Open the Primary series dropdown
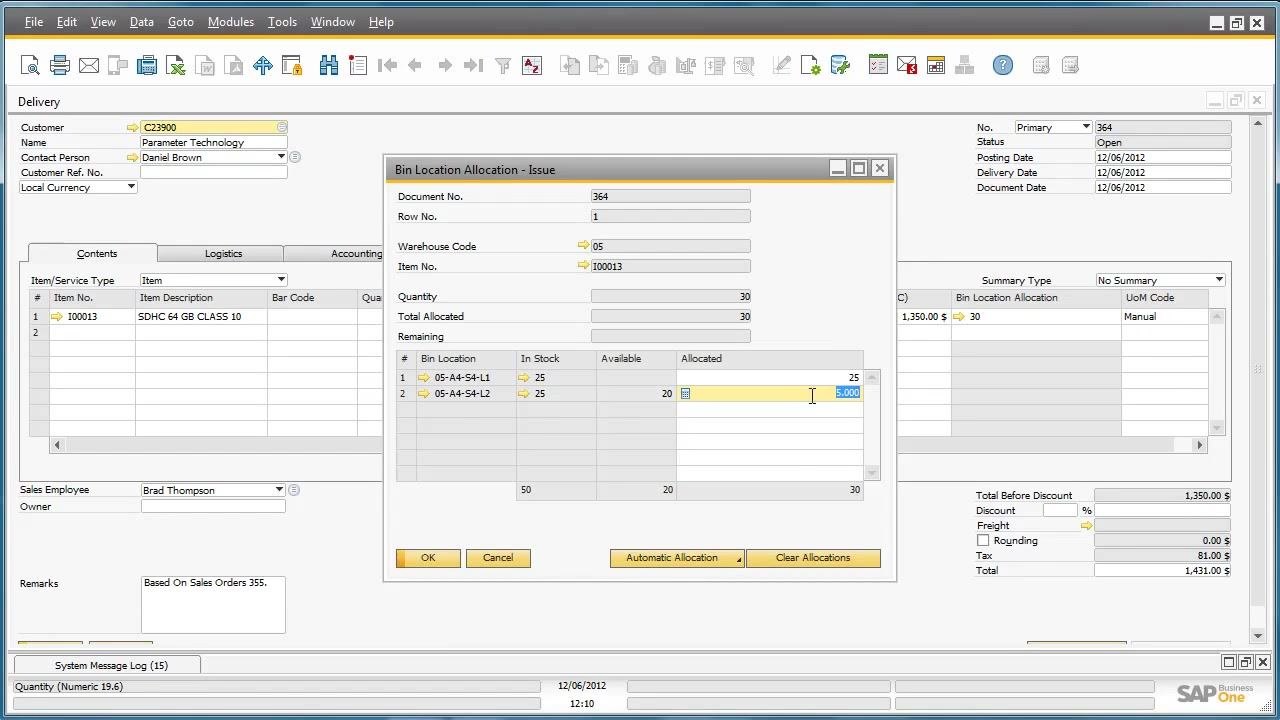This screenshot has height=720, width=1280. [x=1086, y=127]
